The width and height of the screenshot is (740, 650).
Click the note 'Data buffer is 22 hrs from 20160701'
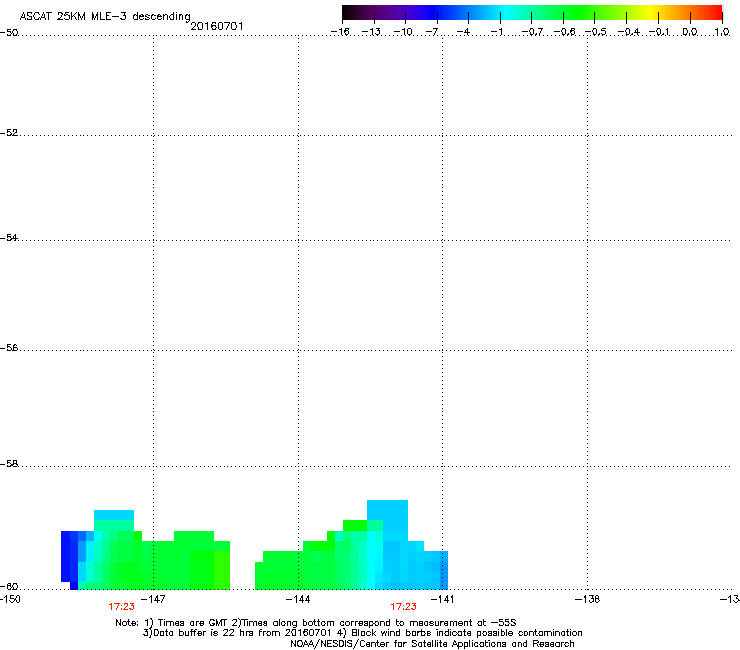click(x=237, y=633)
